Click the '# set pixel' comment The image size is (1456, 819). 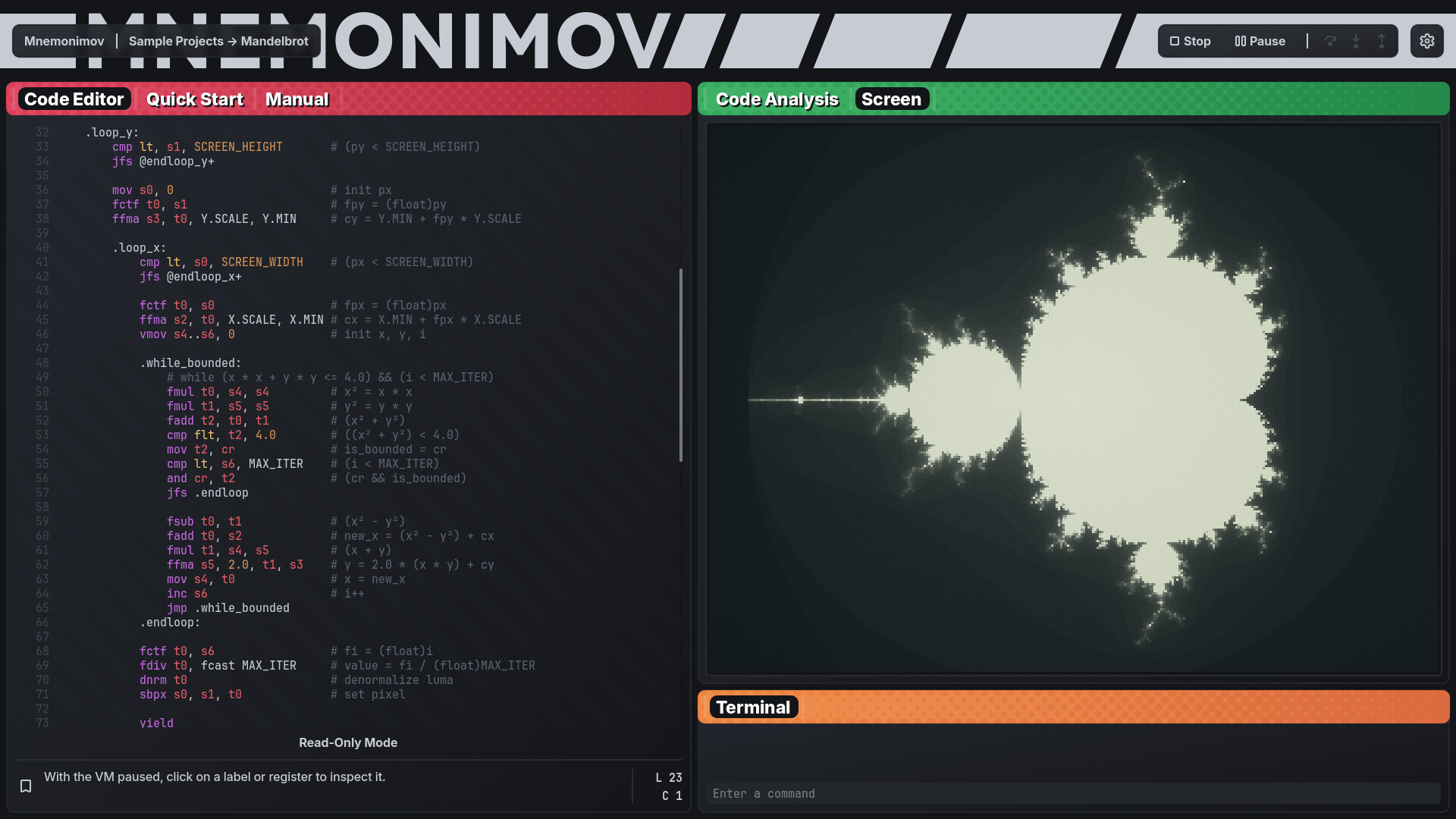pyautogui.click(x=368, y=695)
